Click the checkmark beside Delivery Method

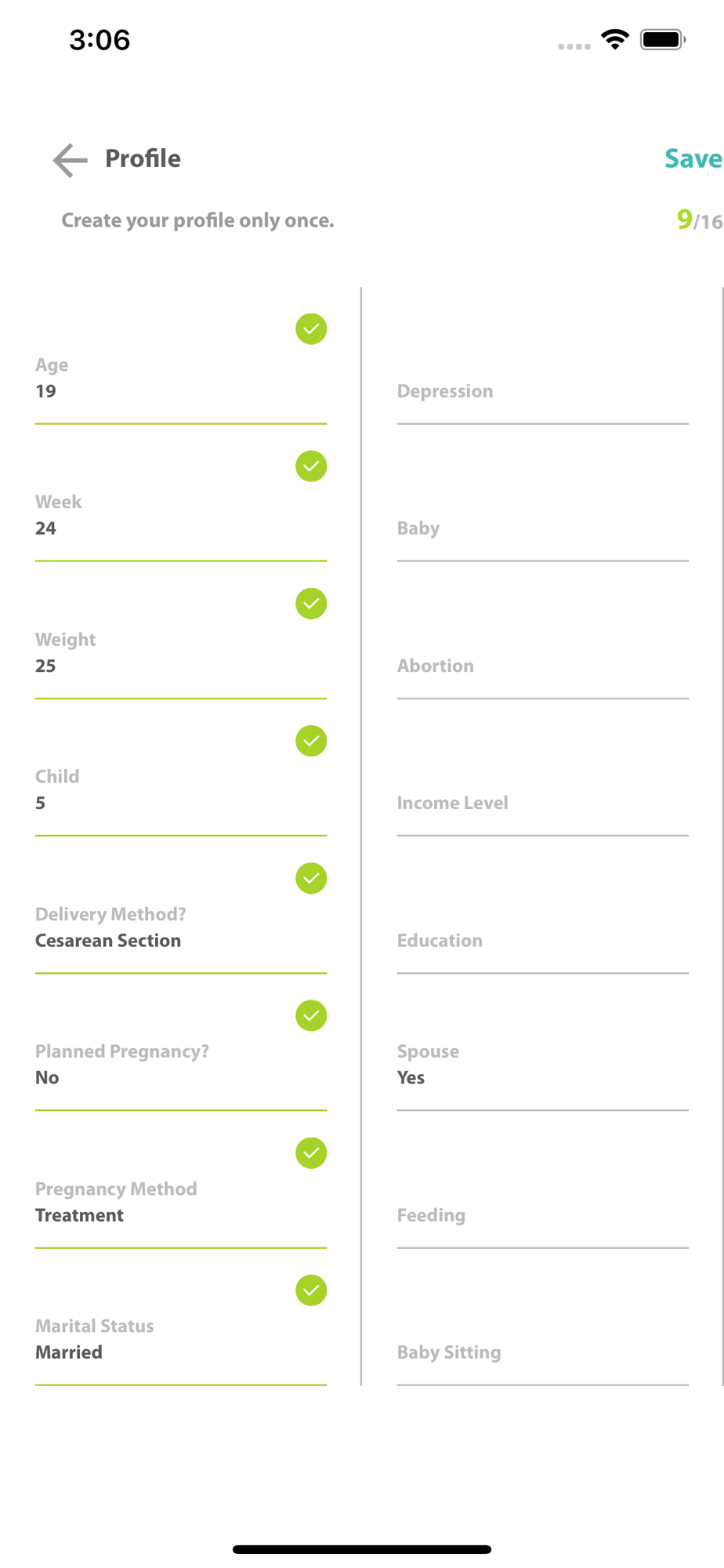[x=311, y=878]
